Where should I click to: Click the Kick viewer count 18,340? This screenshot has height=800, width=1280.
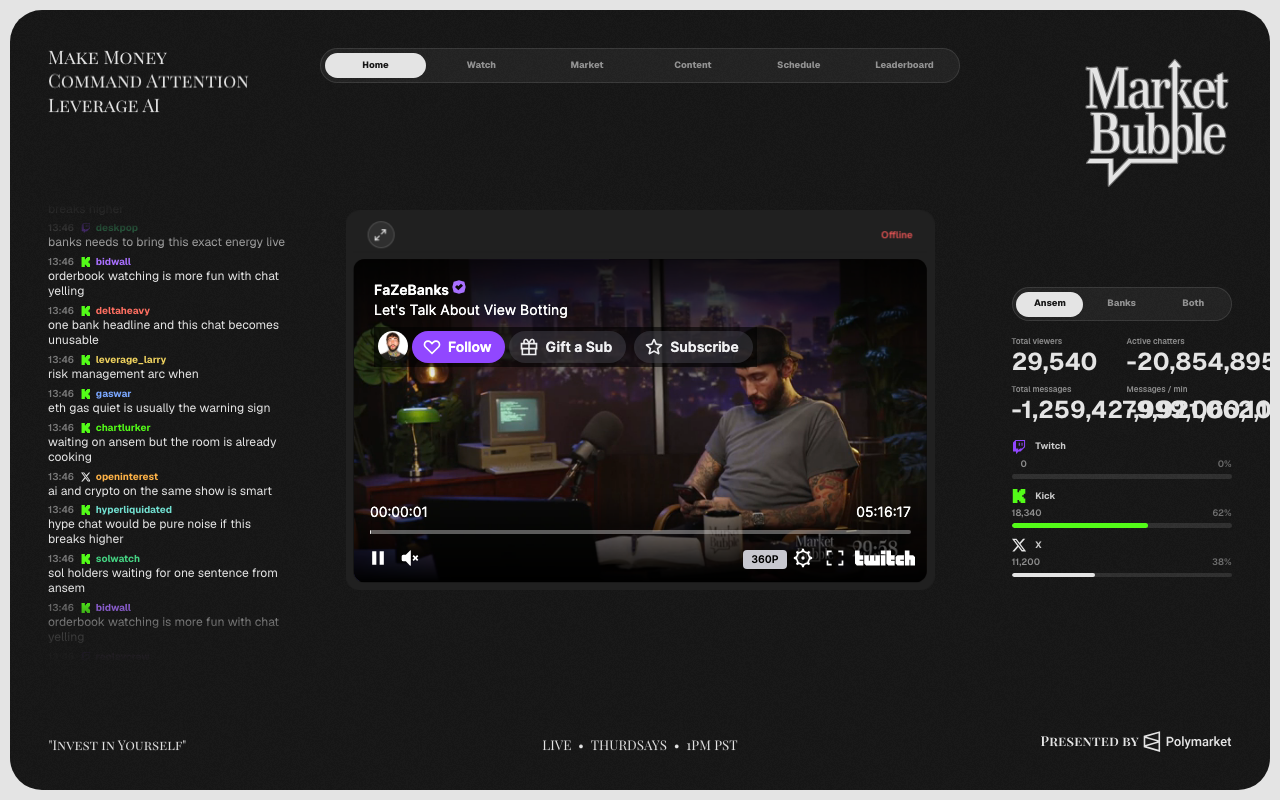click(1027, 513)
